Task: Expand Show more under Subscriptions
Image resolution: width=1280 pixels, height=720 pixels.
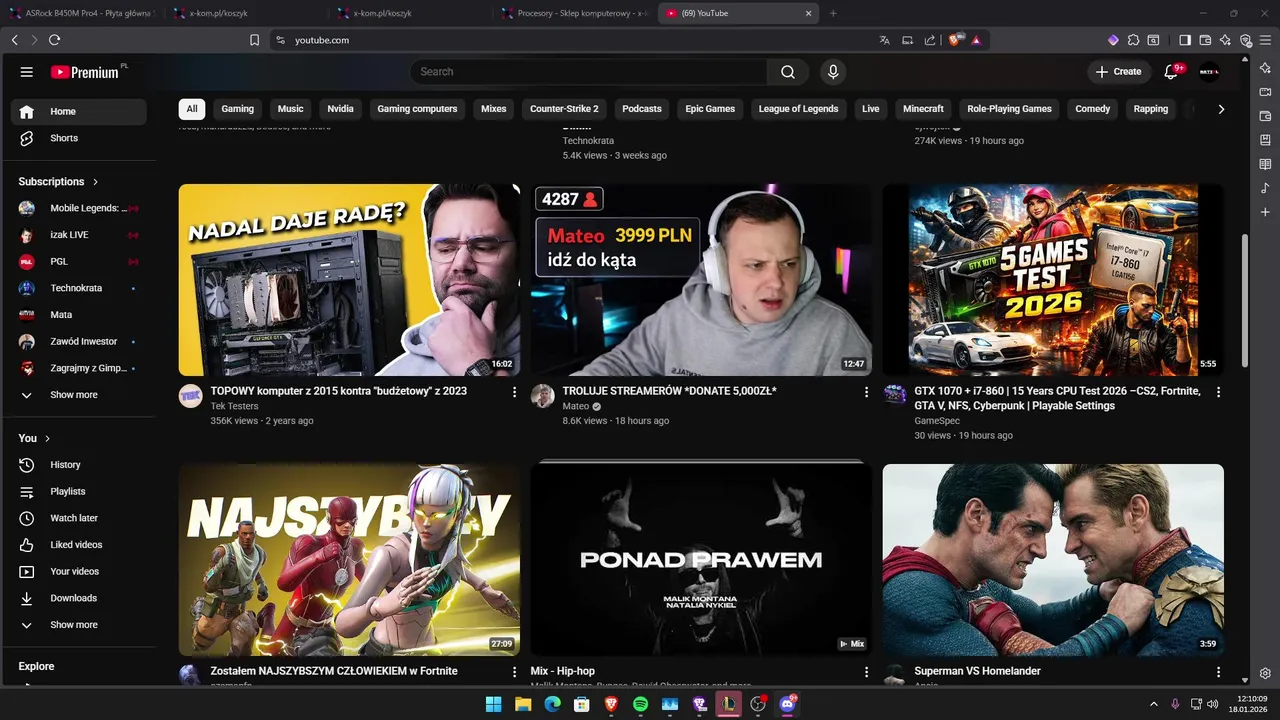Action: click(79, 395)
